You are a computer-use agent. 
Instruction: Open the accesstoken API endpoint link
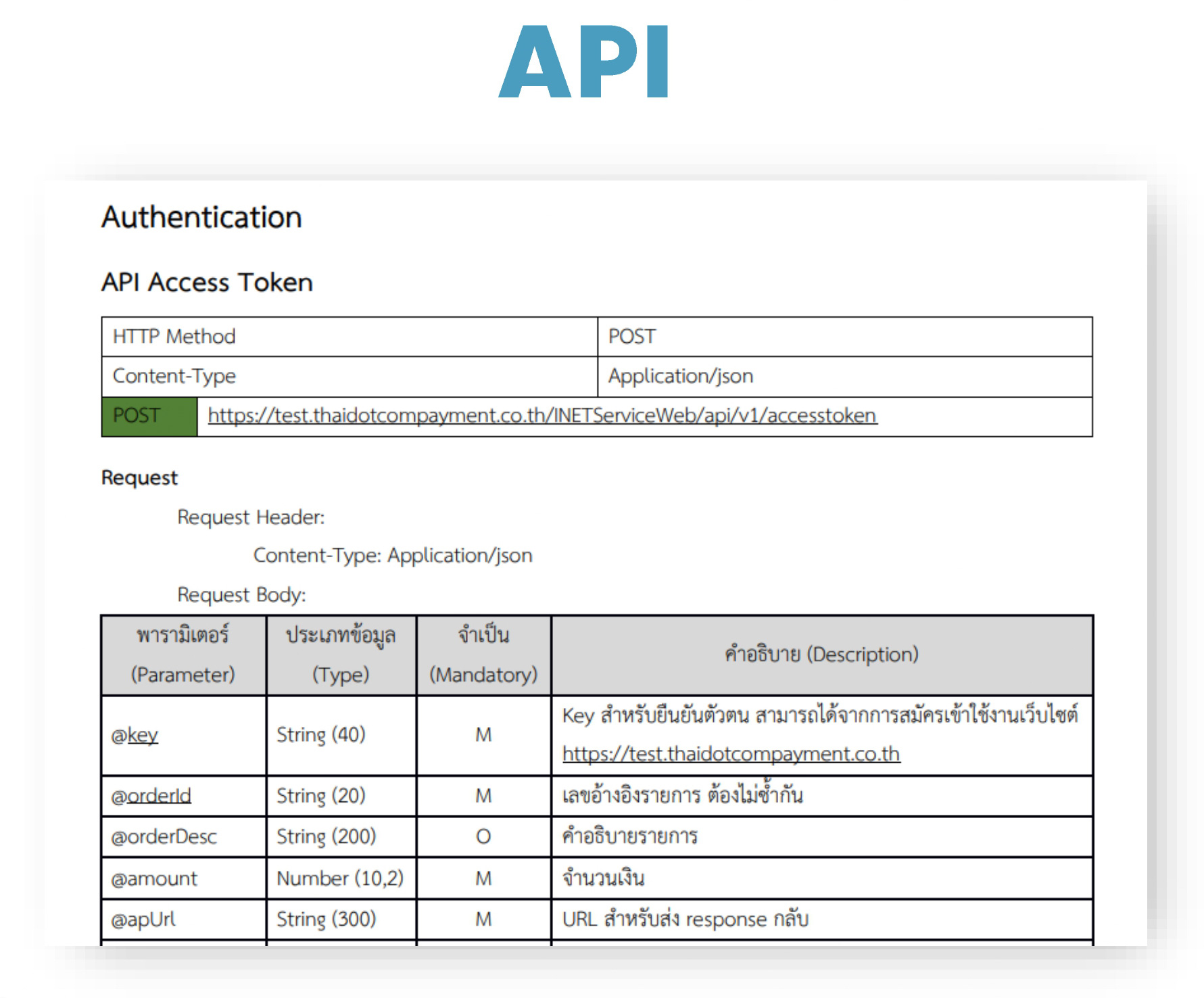click(x=542, y=415)
